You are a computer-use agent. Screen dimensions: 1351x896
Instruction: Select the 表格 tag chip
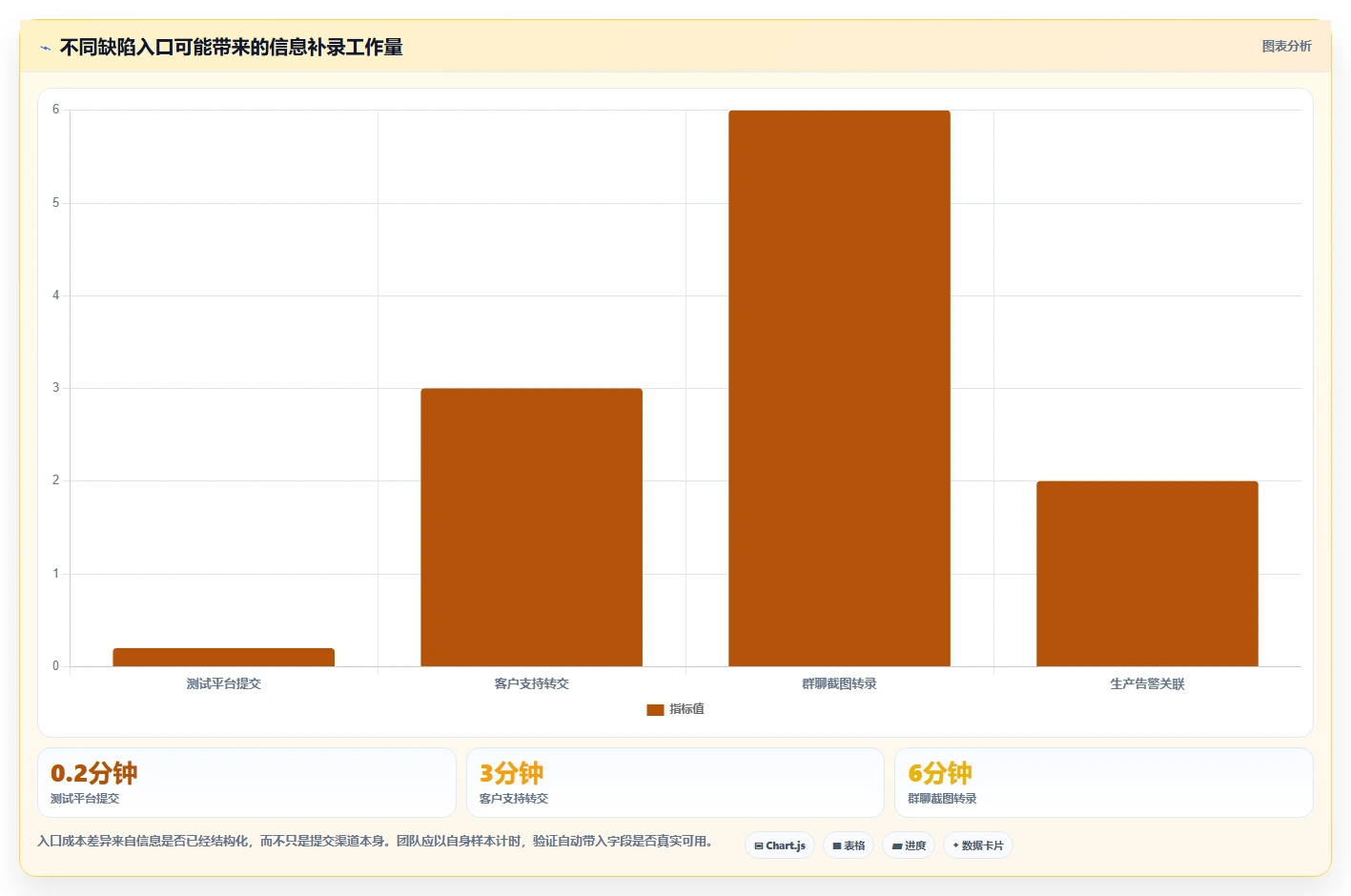pos(849,845)
